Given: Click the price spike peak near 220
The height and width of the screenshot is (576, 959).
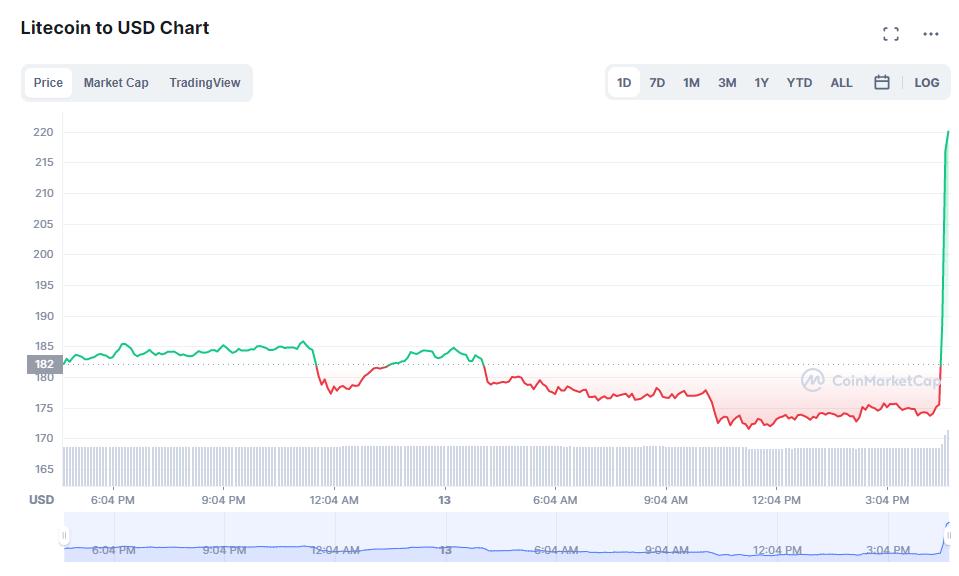Looking at the screenshot, I should 948,132.
